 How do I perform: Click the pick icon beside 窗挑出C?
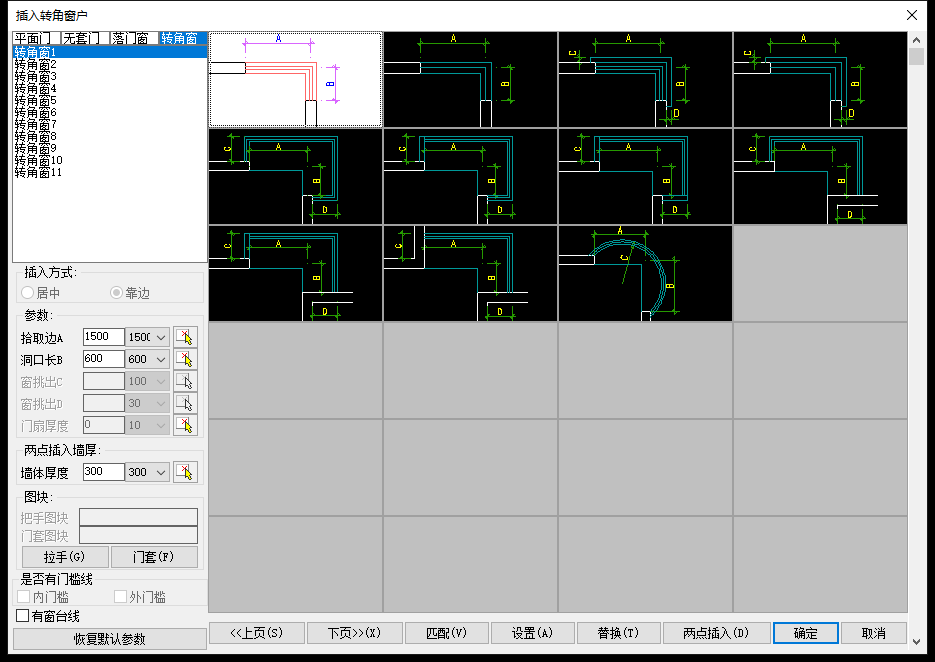coord(185,381)
